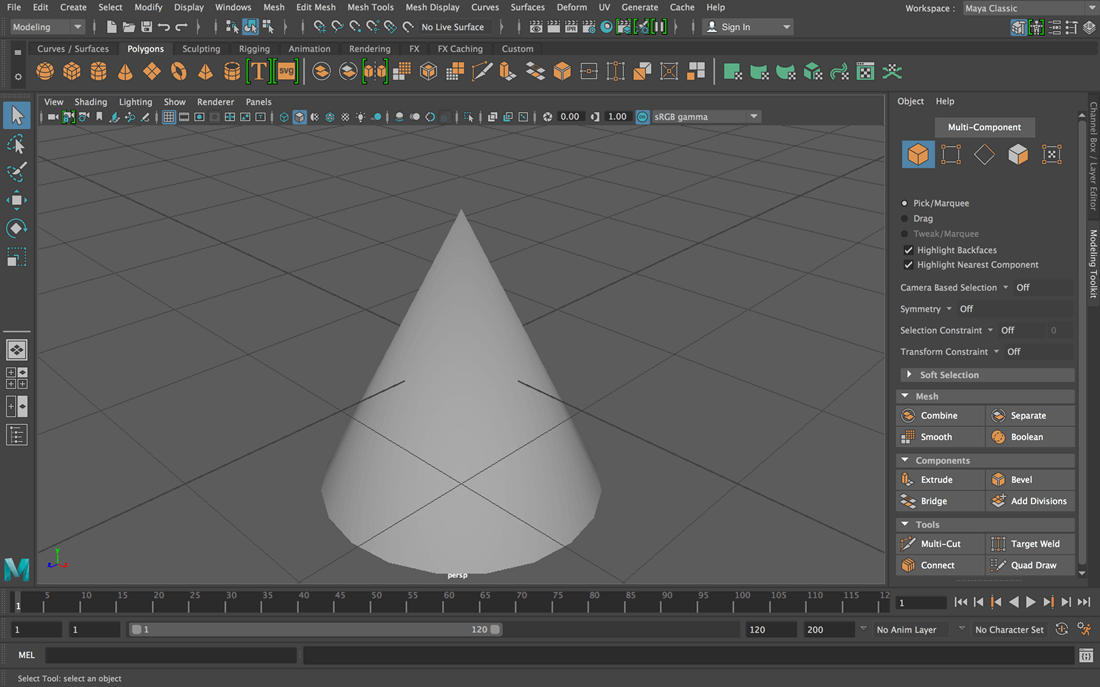1100x687 pixels.
Task: Click the playback range slider bar
Action: [x=315, y=629]
